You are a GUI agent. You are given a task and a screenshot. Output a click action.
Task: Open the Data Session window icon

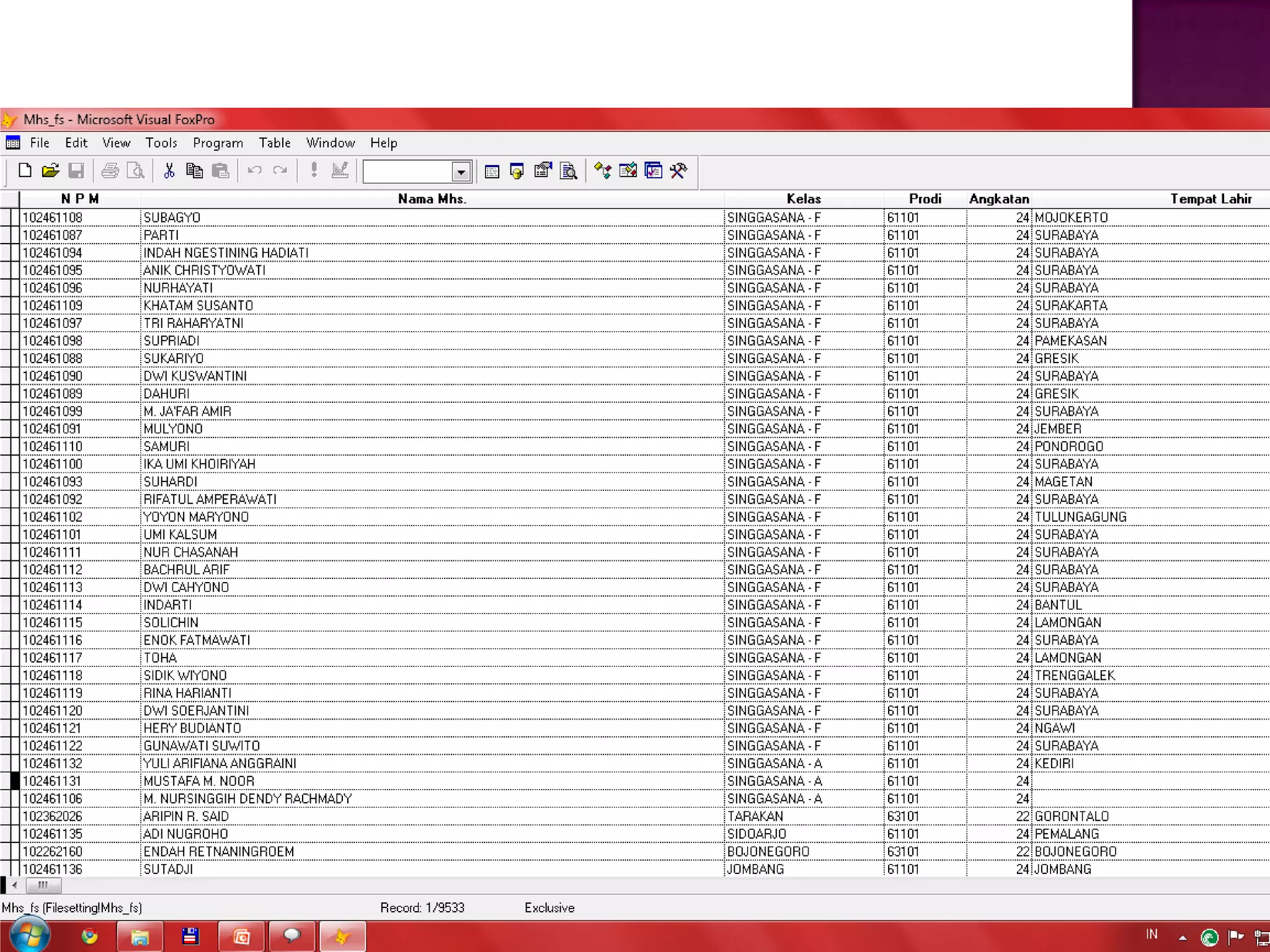(517, 171)
